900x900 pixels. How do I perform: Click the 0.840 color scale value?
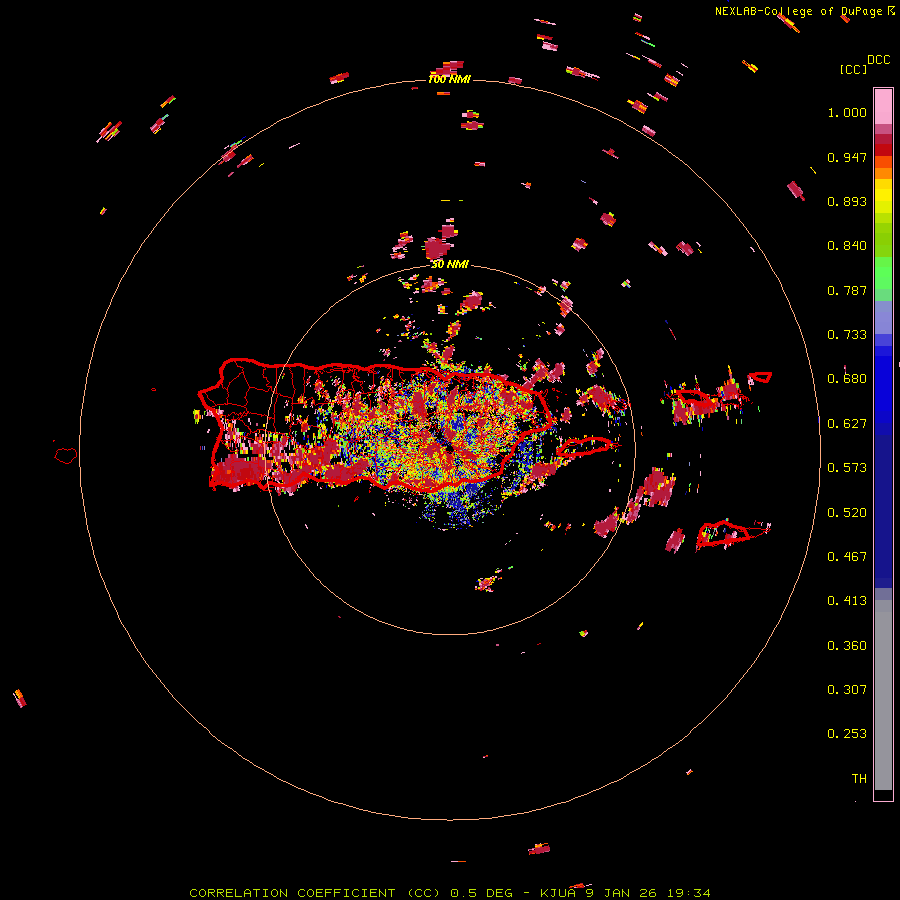(x=847, y=246)
